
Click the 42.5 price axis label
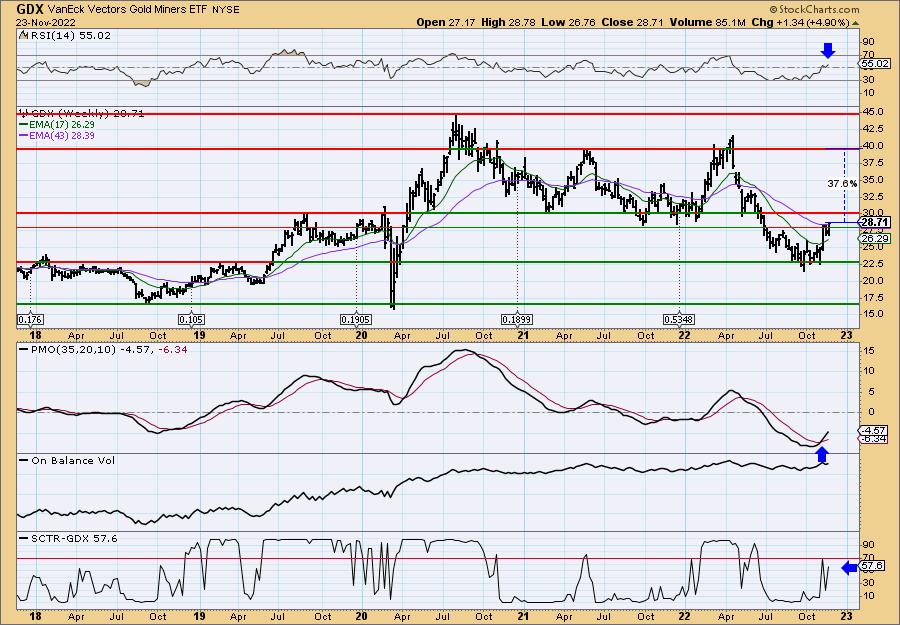871,130
